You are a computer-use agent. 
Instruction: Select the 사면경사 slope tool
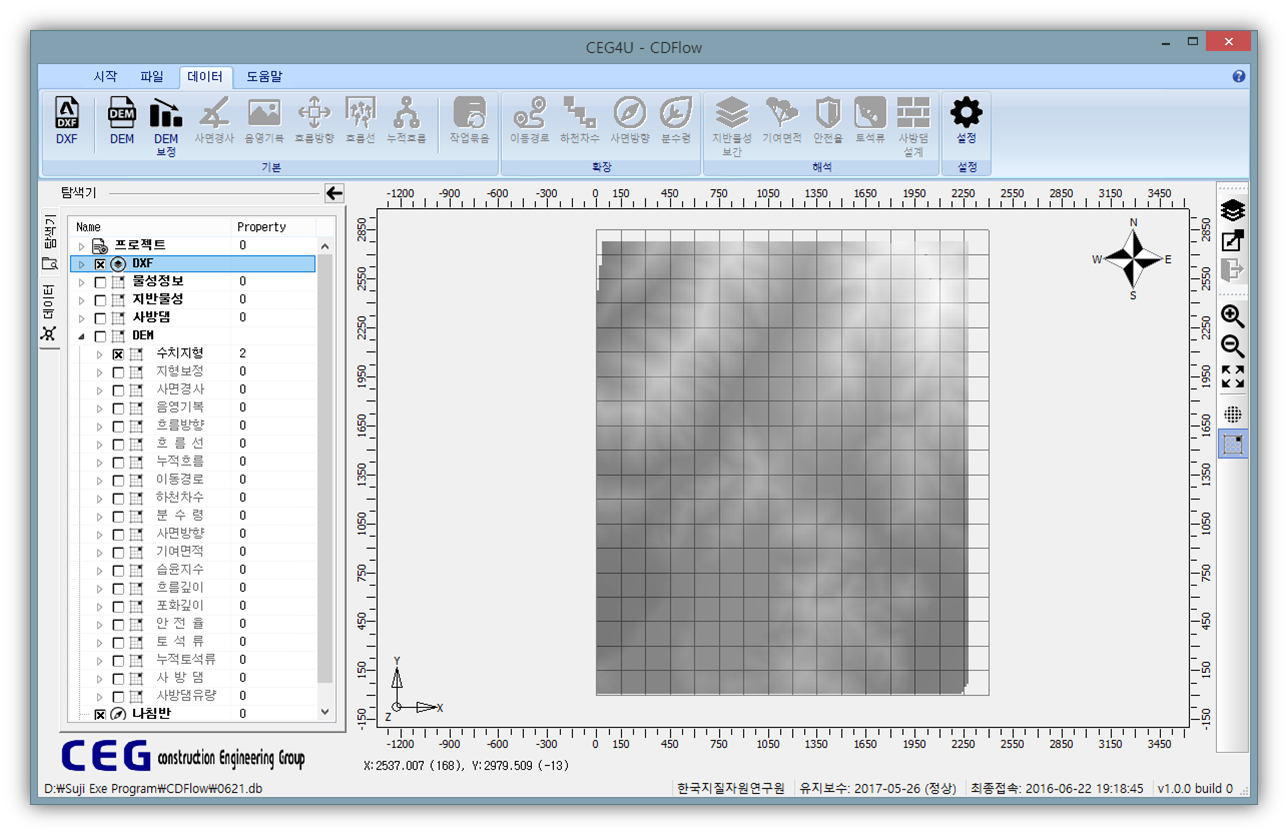pyautogui.click(x=213, y=122)
